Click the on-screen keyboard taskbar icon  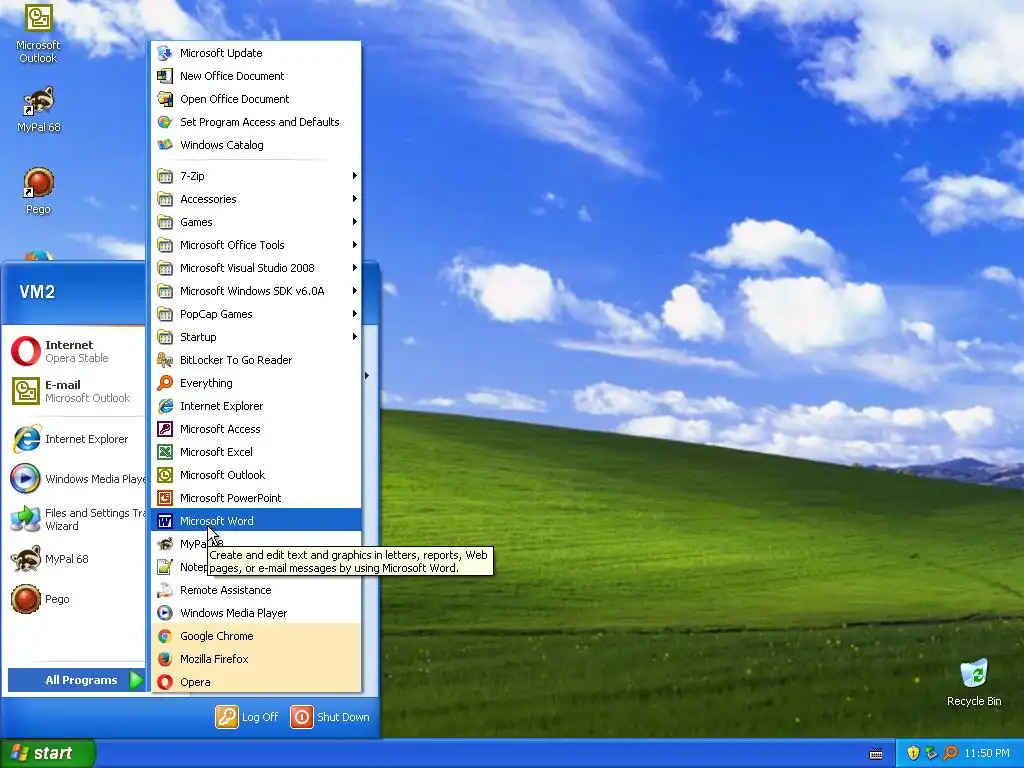coord(876,754)
